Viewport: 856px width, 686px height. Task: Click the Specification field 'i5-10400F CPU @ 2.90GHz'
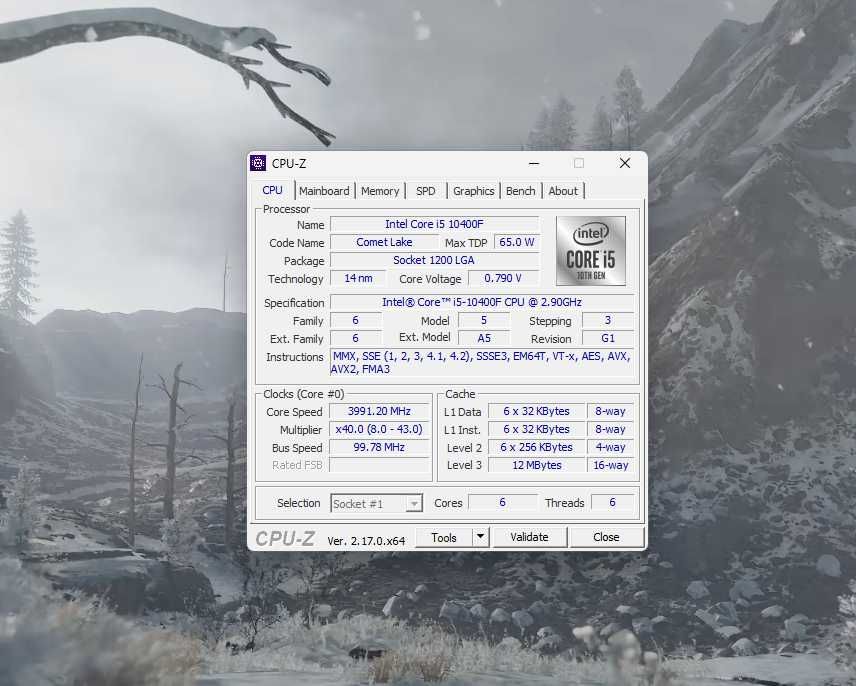point(482,302)
